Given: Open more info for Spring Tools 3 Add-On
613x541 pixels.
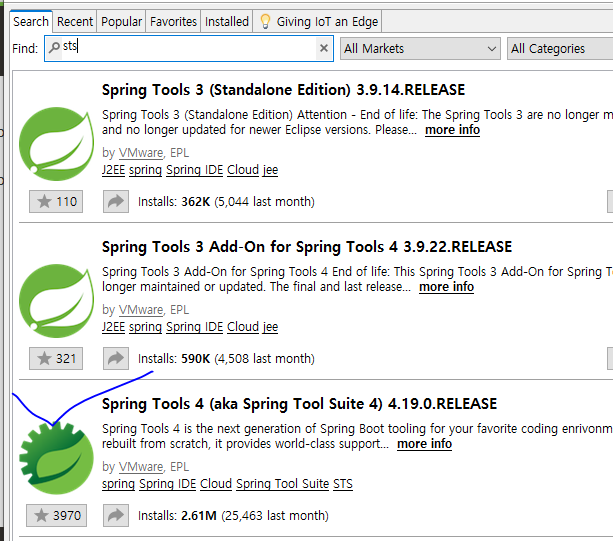Looking at the screenshot, I should pos(446,287).
